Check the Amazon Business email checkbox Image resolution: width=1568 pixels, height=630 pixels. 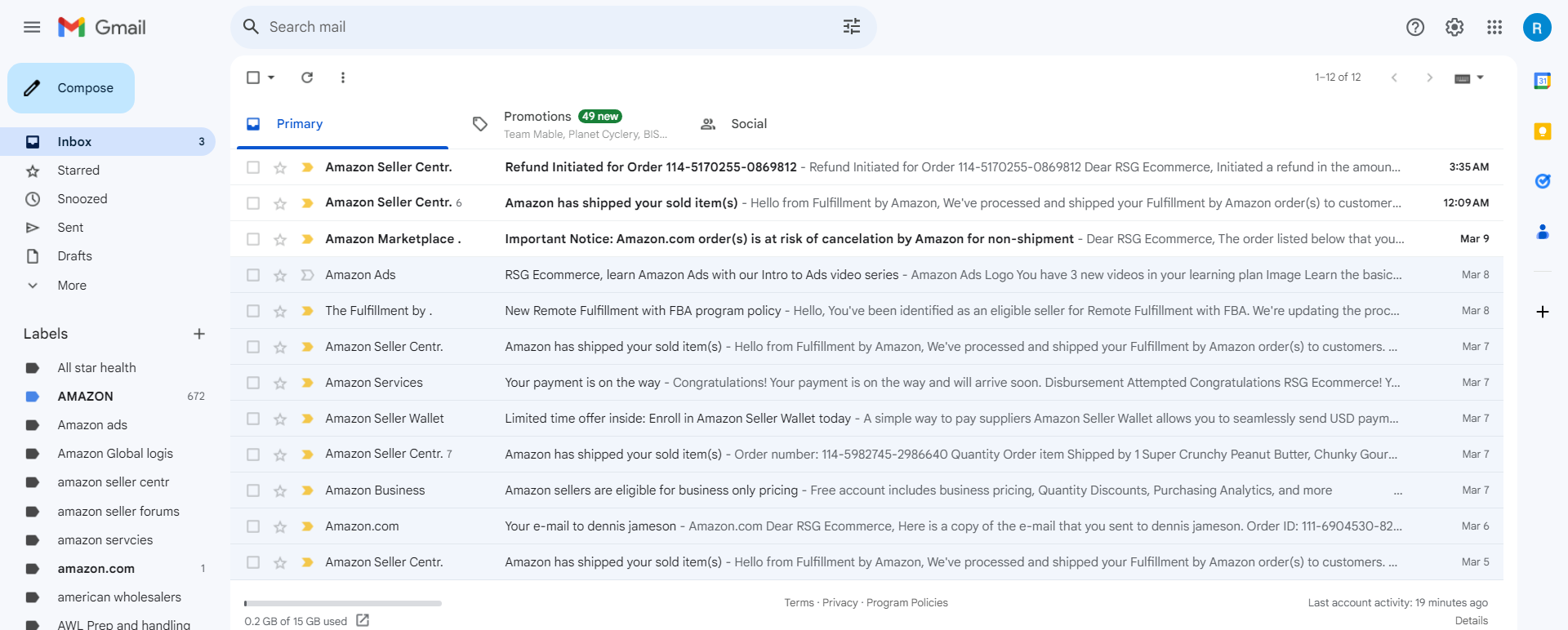coord(253,490)
